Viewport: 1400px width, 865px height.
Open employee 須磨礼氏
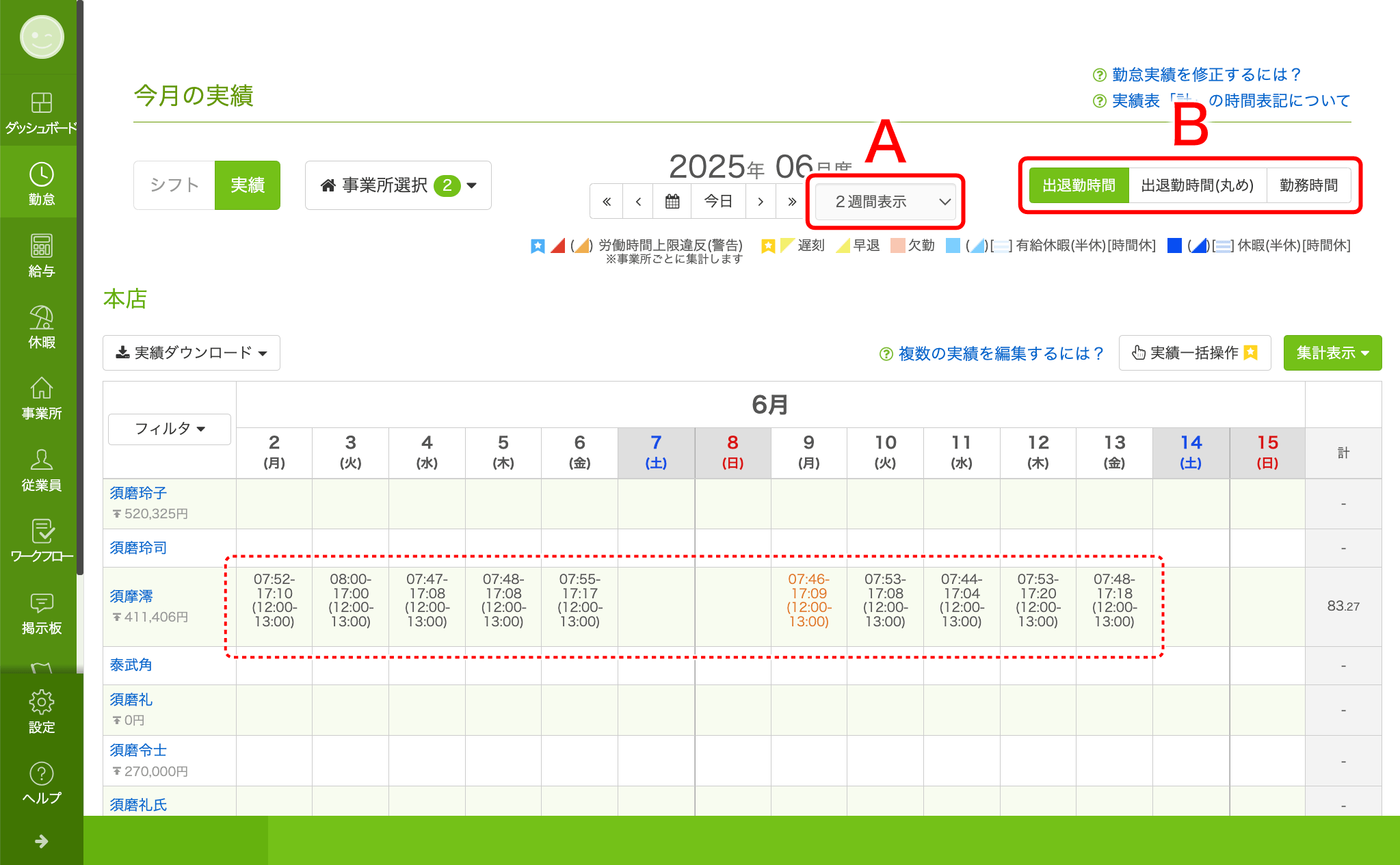tap(138, 805)
